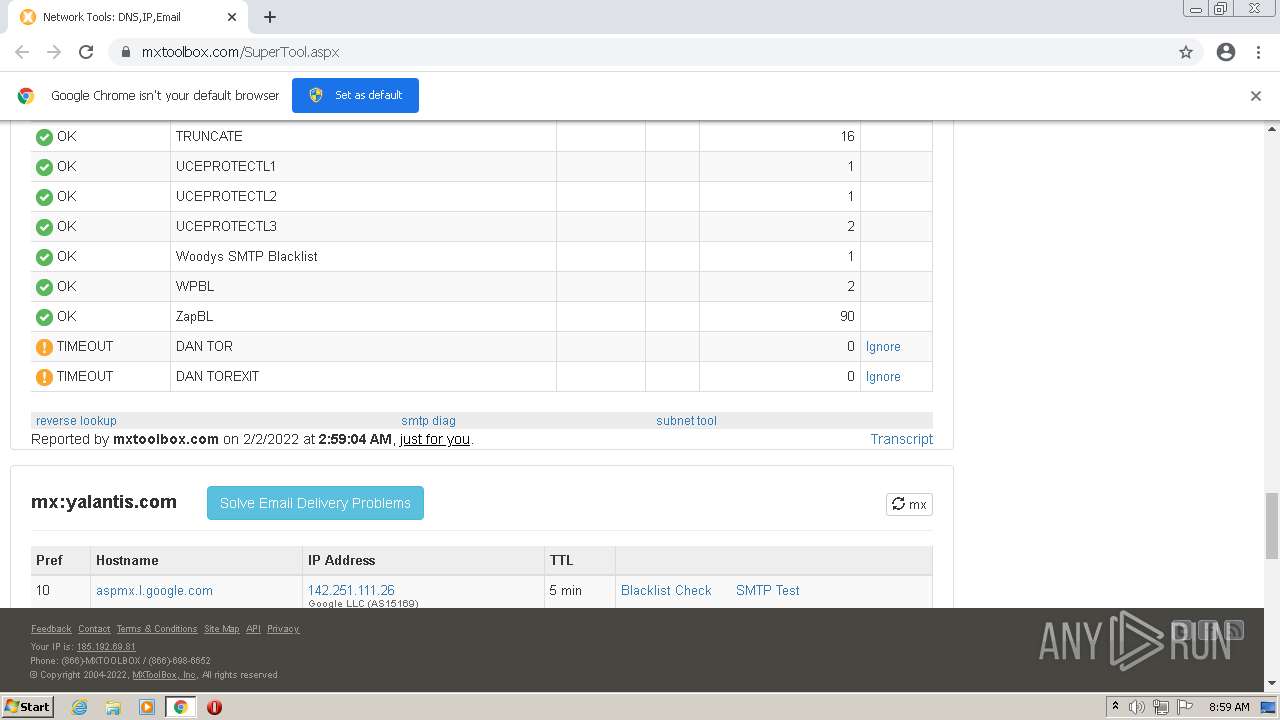Open the Site Map footer link
This screenshot has height=720, width=1280.
click(x=221, y=629)
